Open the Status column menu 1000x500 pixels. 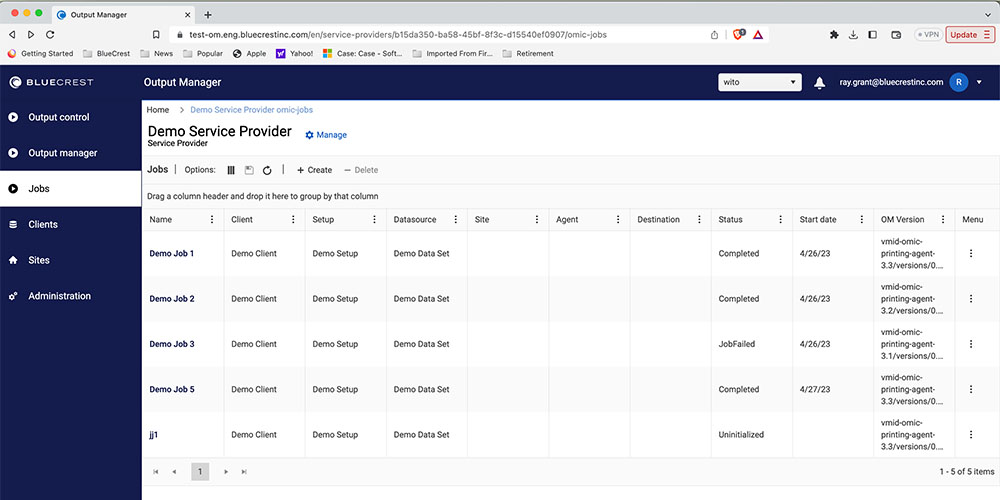click(x=781, y=219)
